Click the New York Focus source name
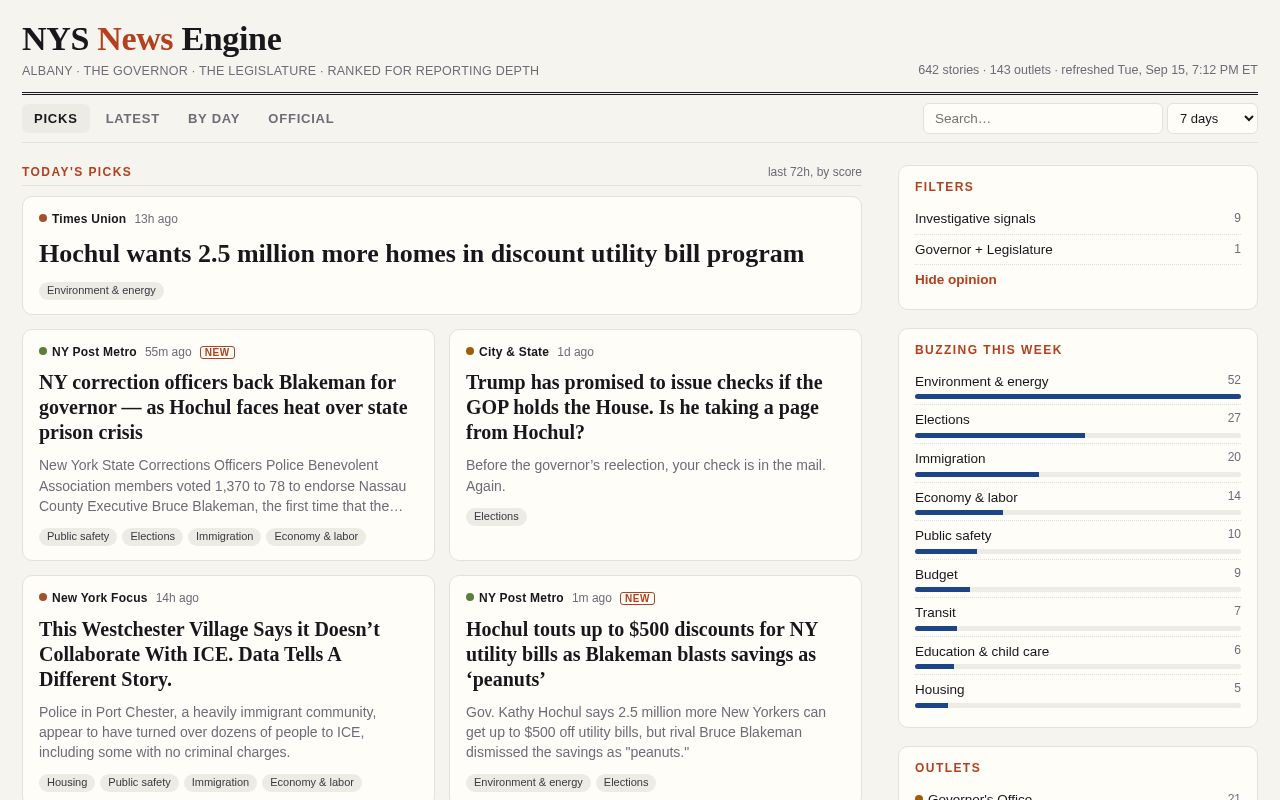 click(100, 598)
